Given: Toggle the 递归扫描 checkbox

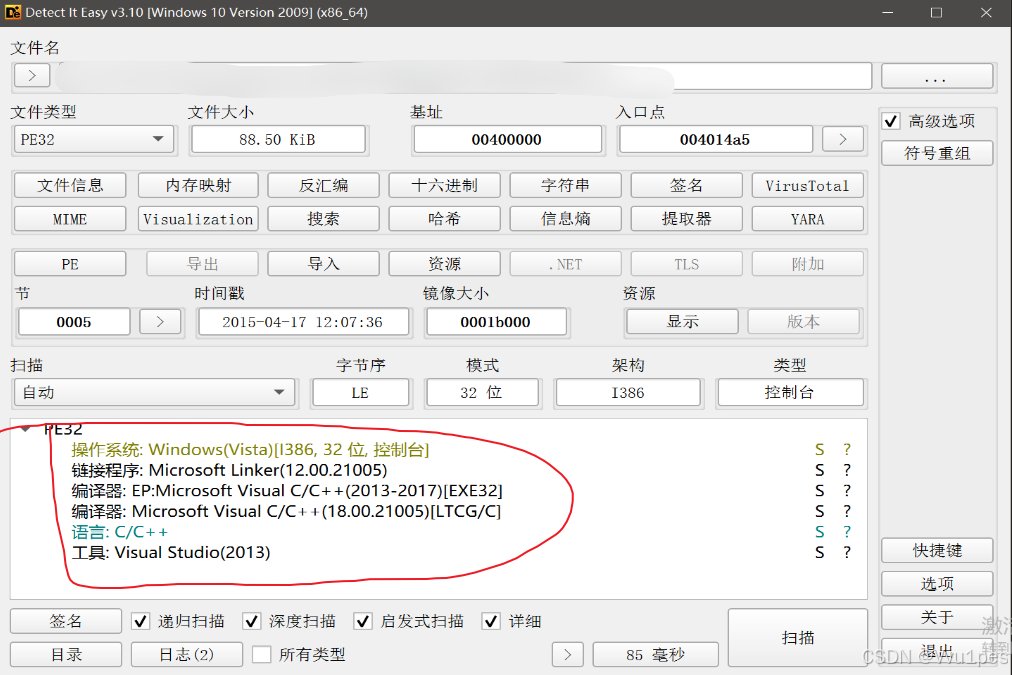Looking at the screenshot, I should 140,621.
